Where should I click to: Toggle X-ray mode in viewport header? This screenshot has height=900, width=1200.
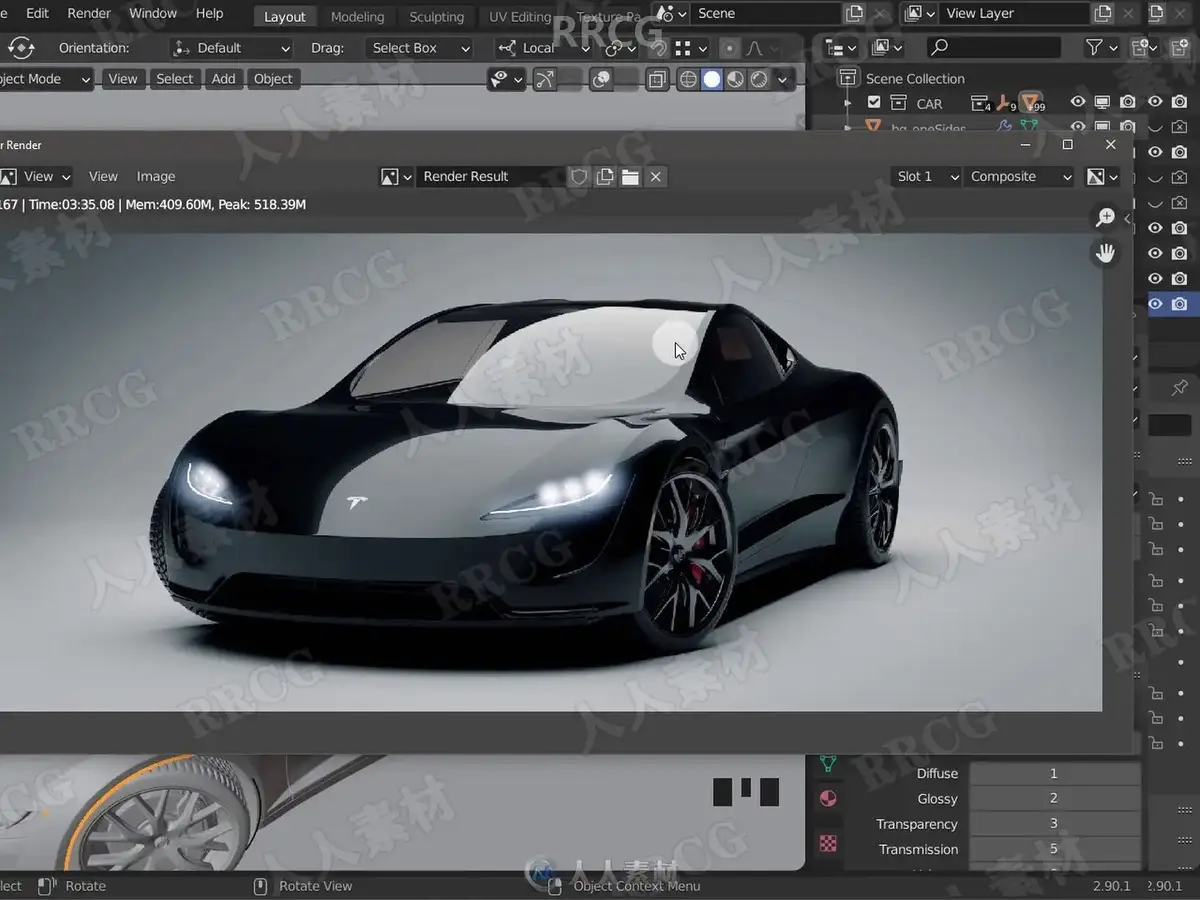tap(657, 80)
